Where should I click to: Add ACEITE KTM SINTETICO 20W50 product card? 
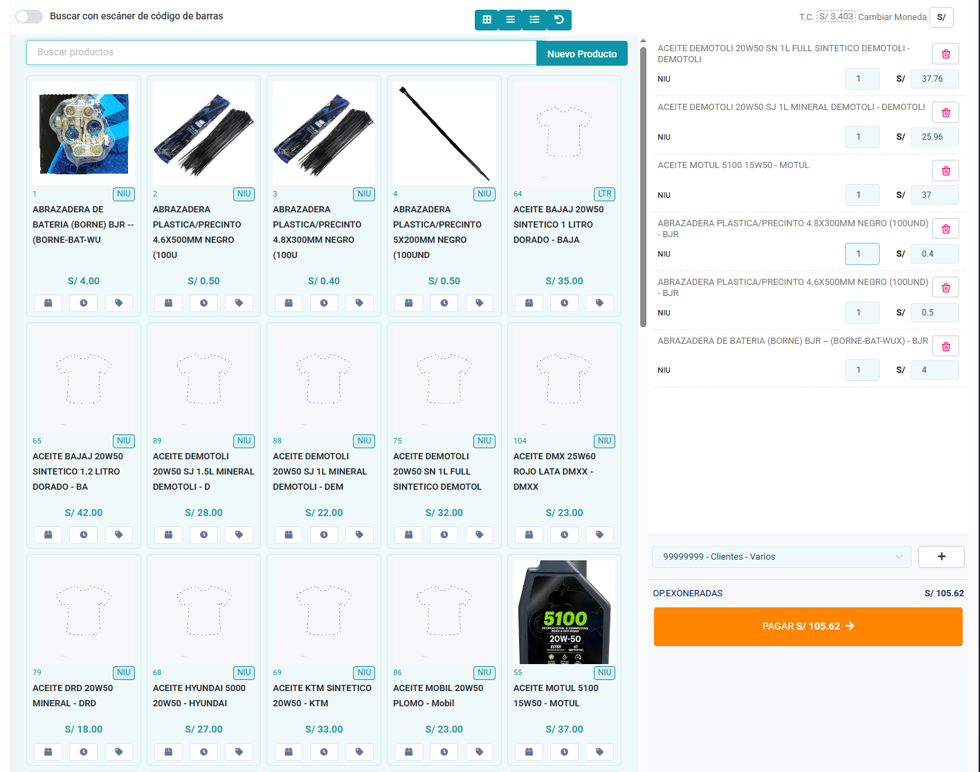tap(324, 659)
